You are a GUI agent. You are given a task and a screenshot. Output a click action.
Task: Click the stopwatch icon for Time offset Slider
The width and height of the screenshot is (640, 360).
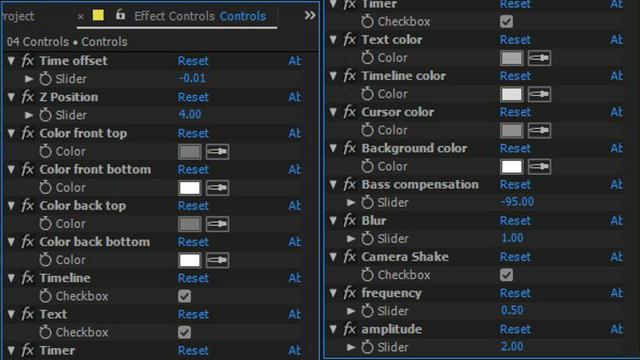click(45, 79)
